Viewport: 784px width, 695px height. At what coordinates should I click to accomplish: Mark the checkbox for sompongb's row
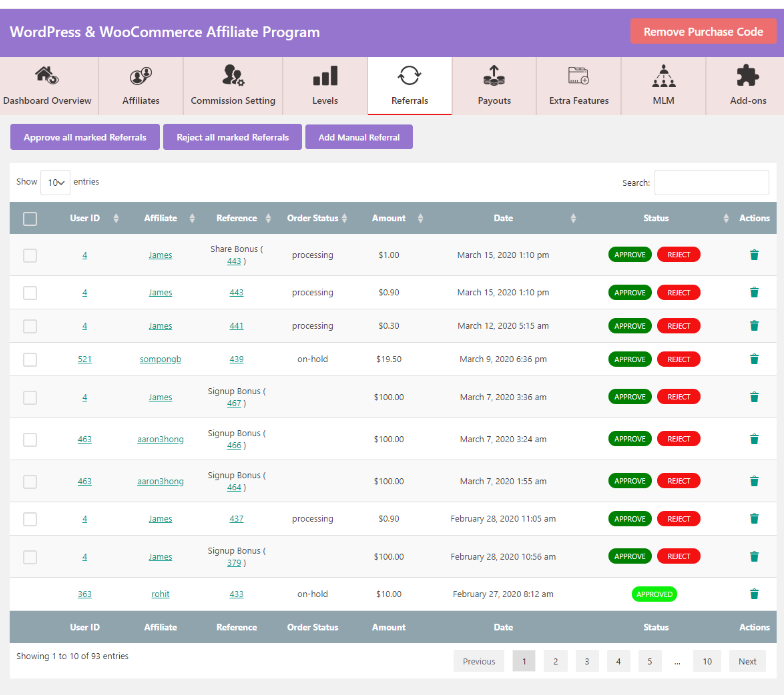click(30, 360)
